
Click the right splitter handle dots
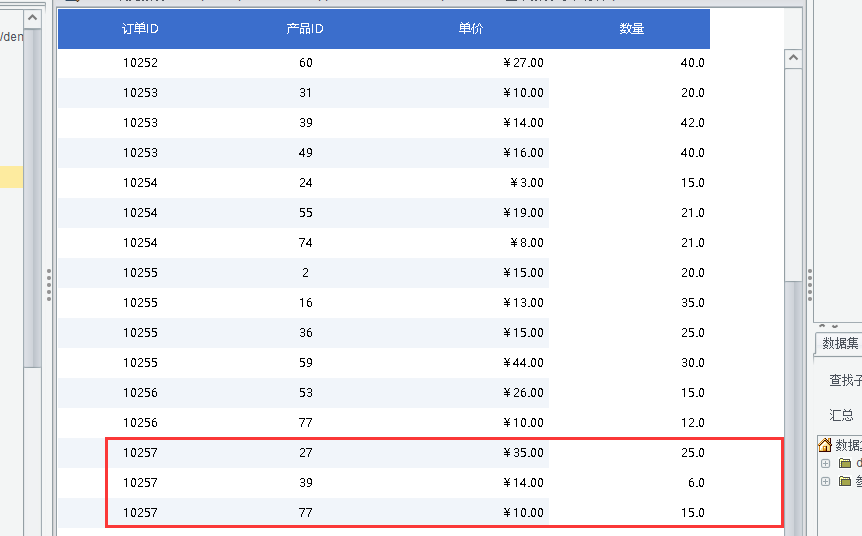(x=810, y=284)
